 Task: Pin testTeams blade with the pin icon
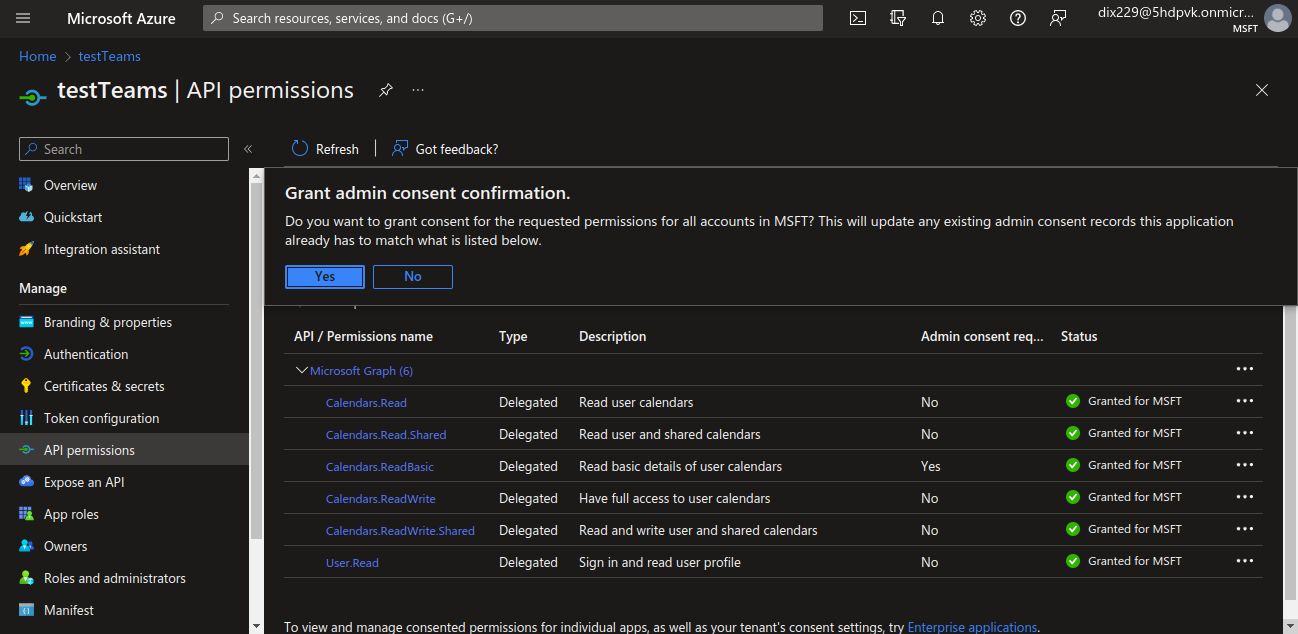(386, 90)
